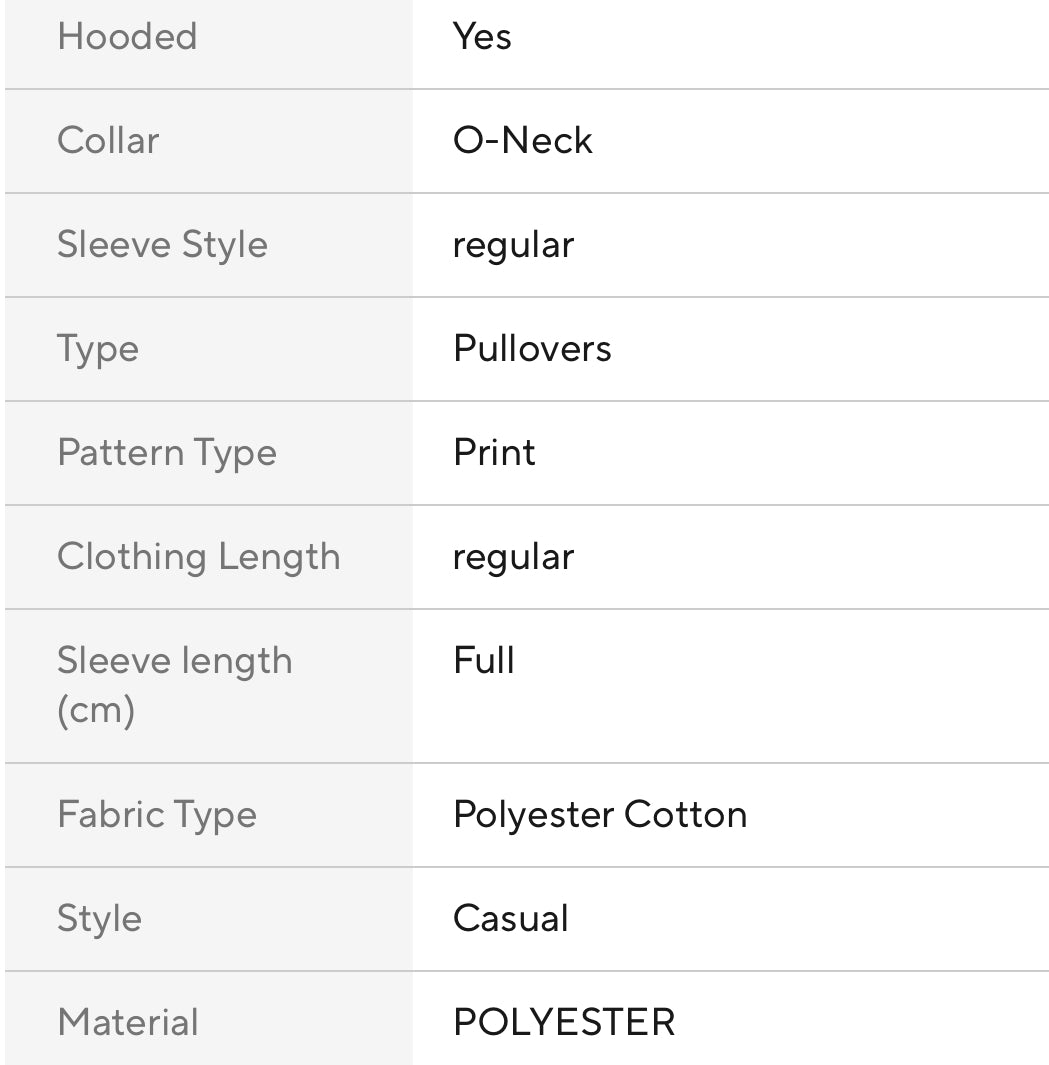
Task: Select the Casual style value
Action: [x=510, y=919]
